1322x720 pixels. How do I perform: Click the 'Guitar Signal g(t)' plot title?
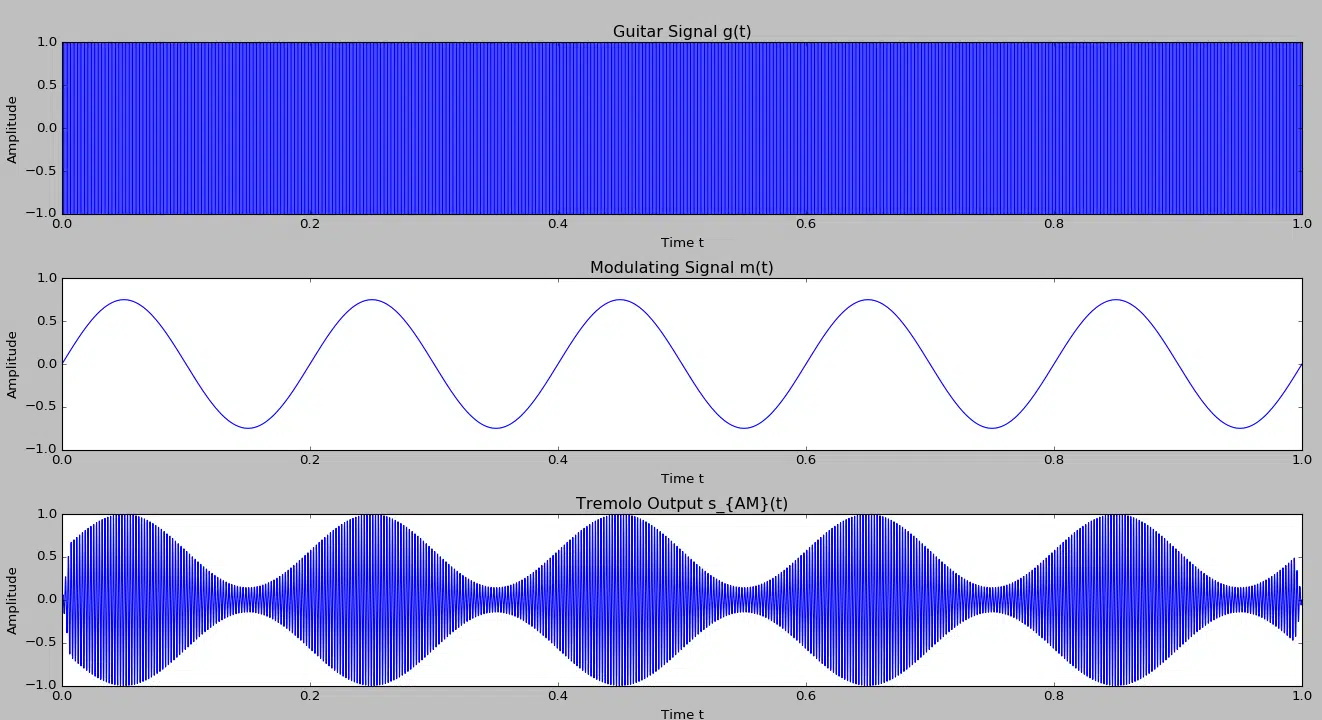click(x=682, y=31)
